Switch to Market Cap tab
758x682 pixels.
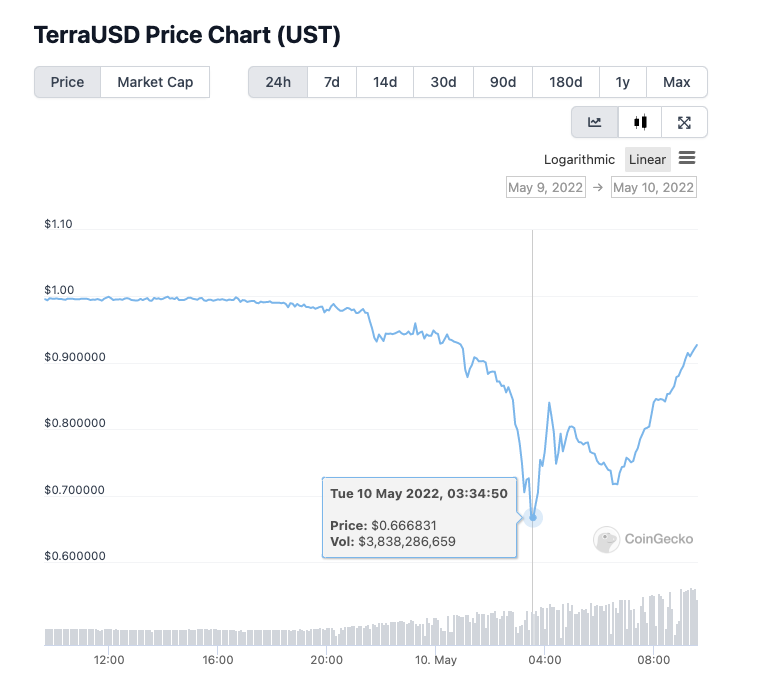tap(155, 82)
